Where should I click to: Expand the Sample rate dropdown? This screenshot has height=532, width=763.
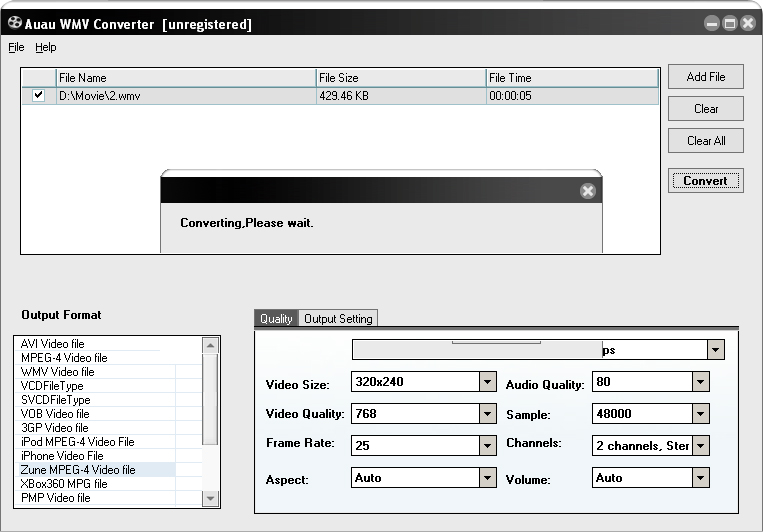[700, 414]
